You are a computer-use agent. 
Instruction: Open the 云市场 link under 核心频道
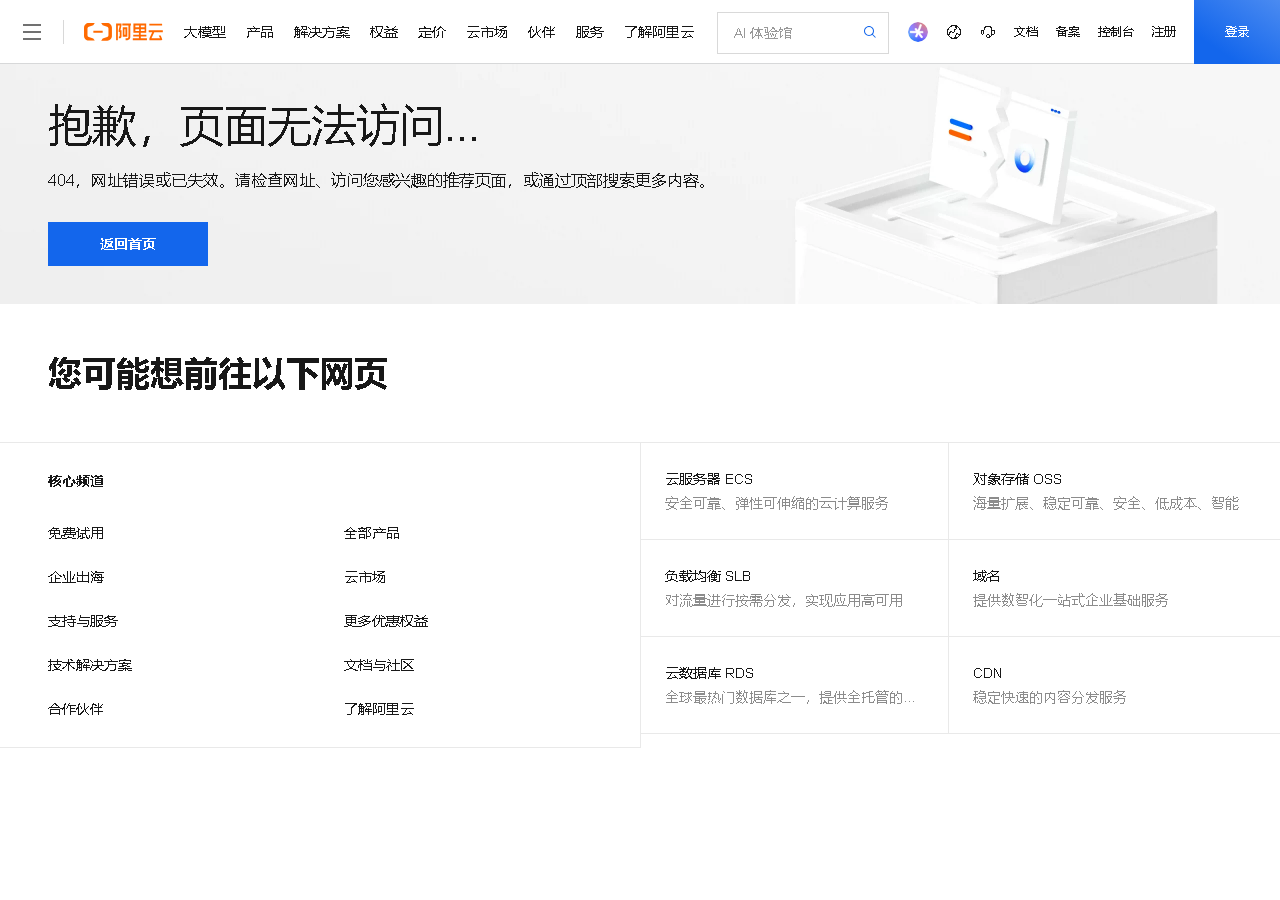point(365,577)
